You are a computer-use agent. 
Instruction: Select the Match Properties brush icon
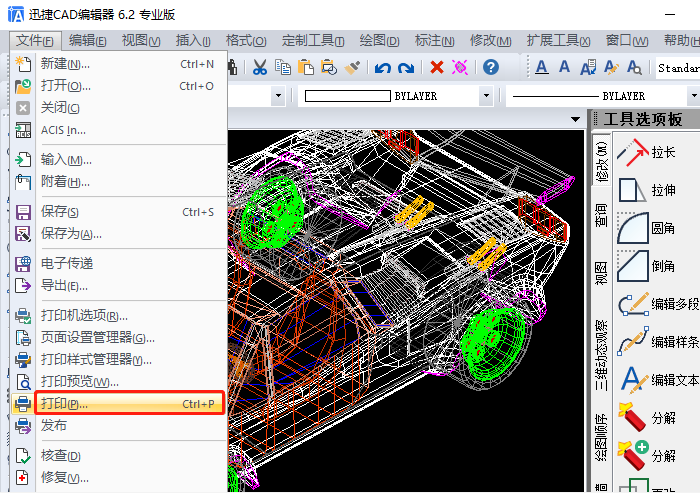[352, 67]
